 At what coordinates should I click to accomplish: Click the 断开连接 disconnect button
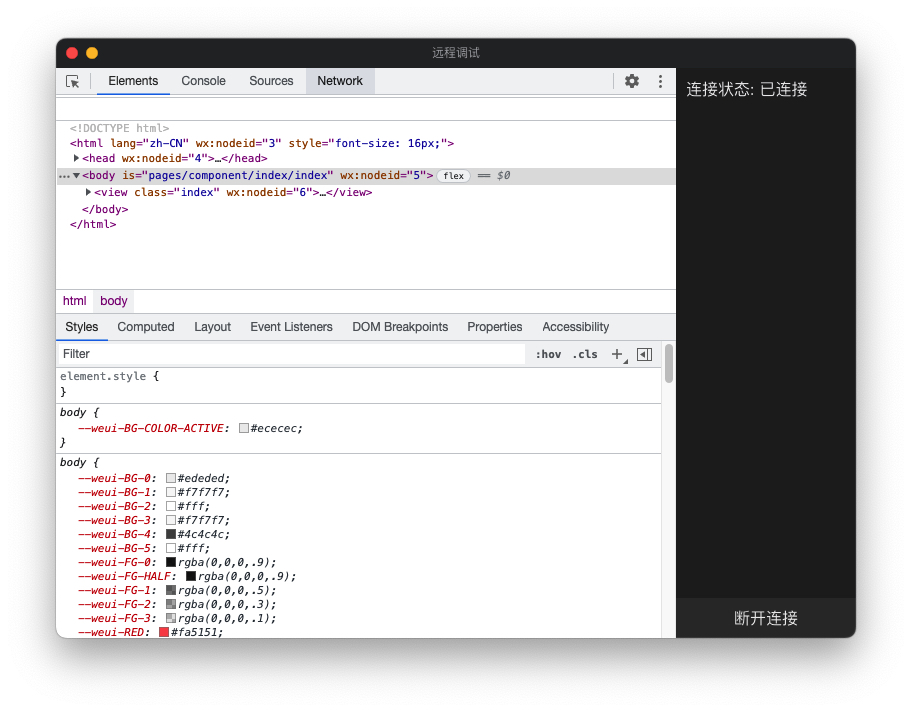(766, 618)
